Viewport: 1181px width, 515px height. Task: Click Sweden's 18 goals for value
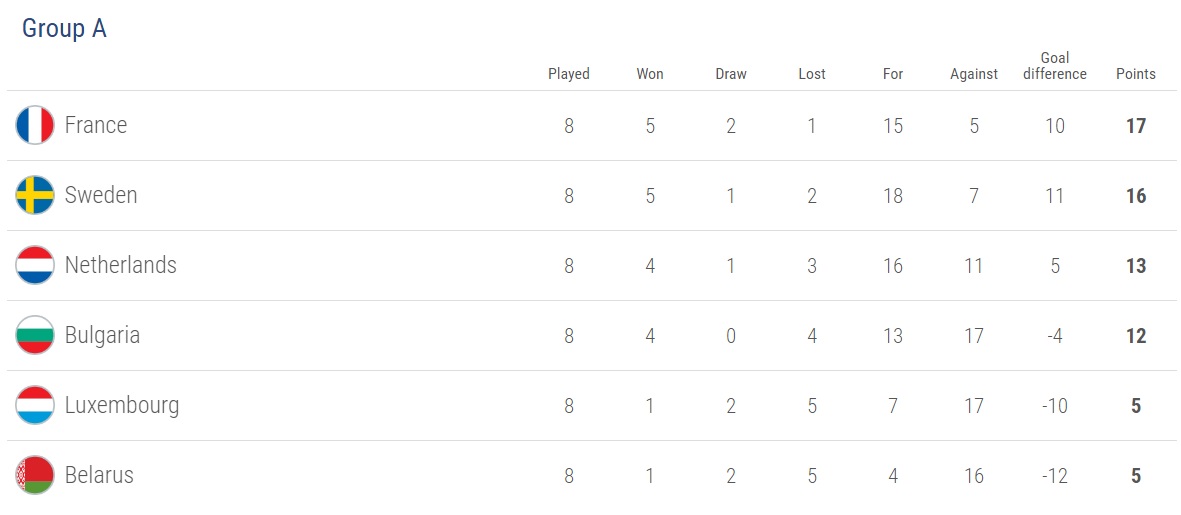tap(892, 196)
